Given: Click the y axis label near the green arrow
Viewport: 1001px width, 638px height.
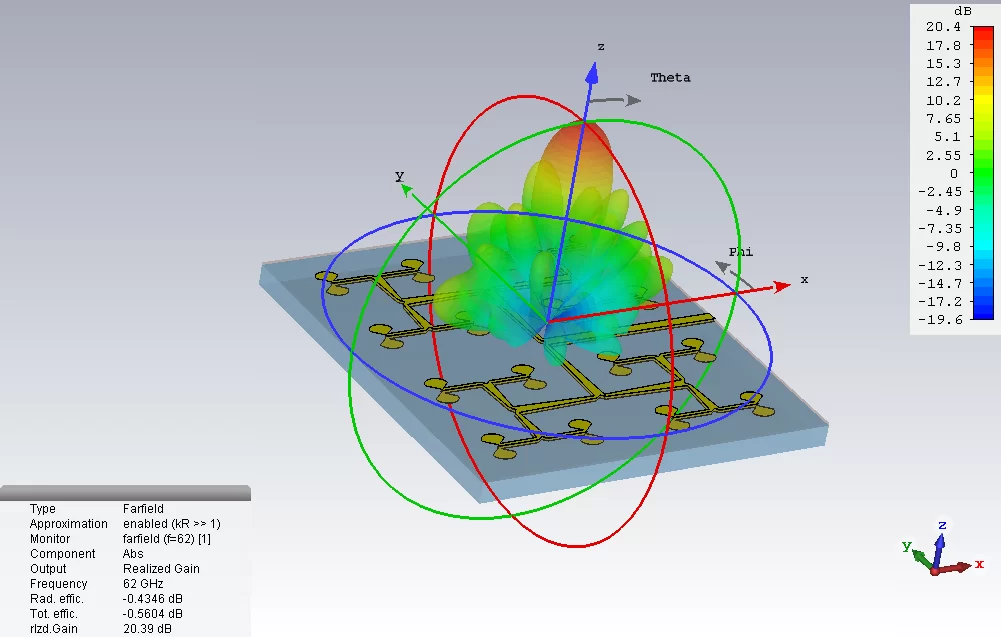Looking at the screenshot, I should (400, 176).
